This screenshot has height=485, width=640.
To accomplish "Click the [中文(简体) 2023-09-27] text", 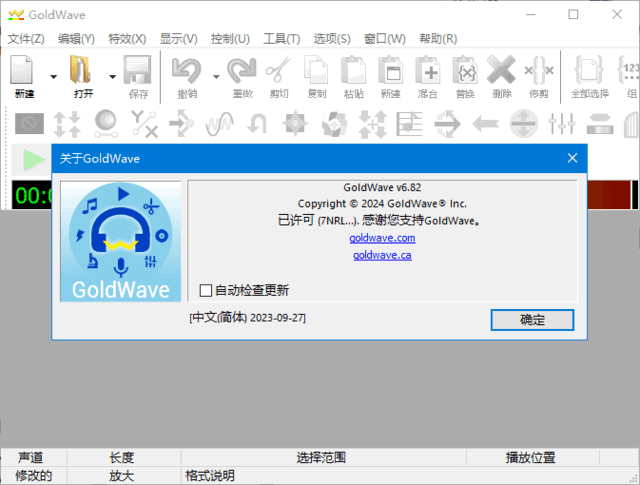I will click(x=247, y=318).
